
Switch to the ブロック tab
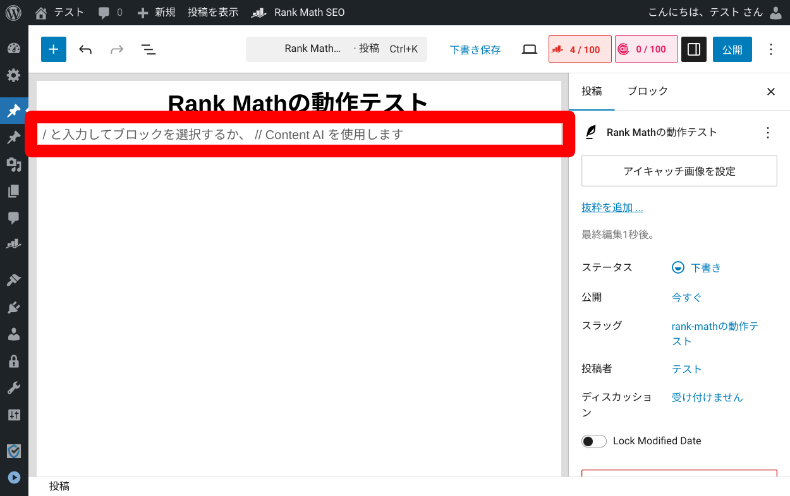(647, 91)
